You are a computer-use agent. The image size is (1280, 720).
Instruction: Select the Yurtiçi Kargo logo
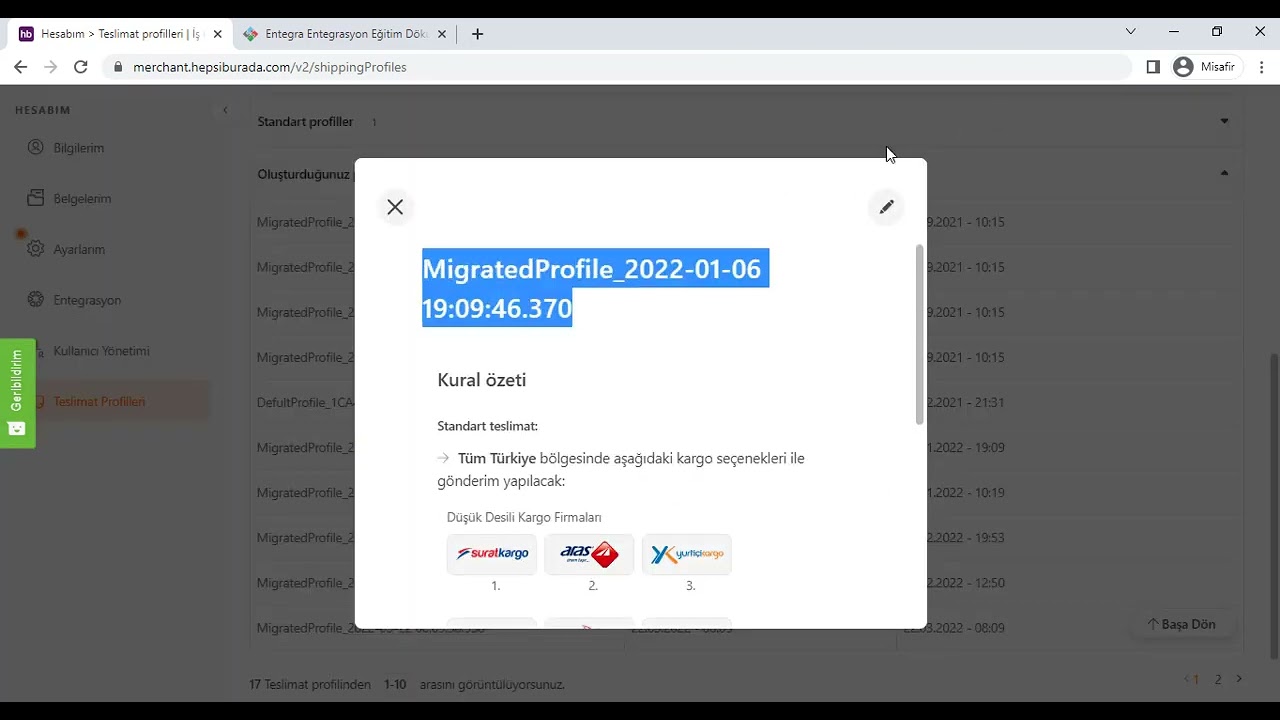pyautogui.click(x=687, y=554)
